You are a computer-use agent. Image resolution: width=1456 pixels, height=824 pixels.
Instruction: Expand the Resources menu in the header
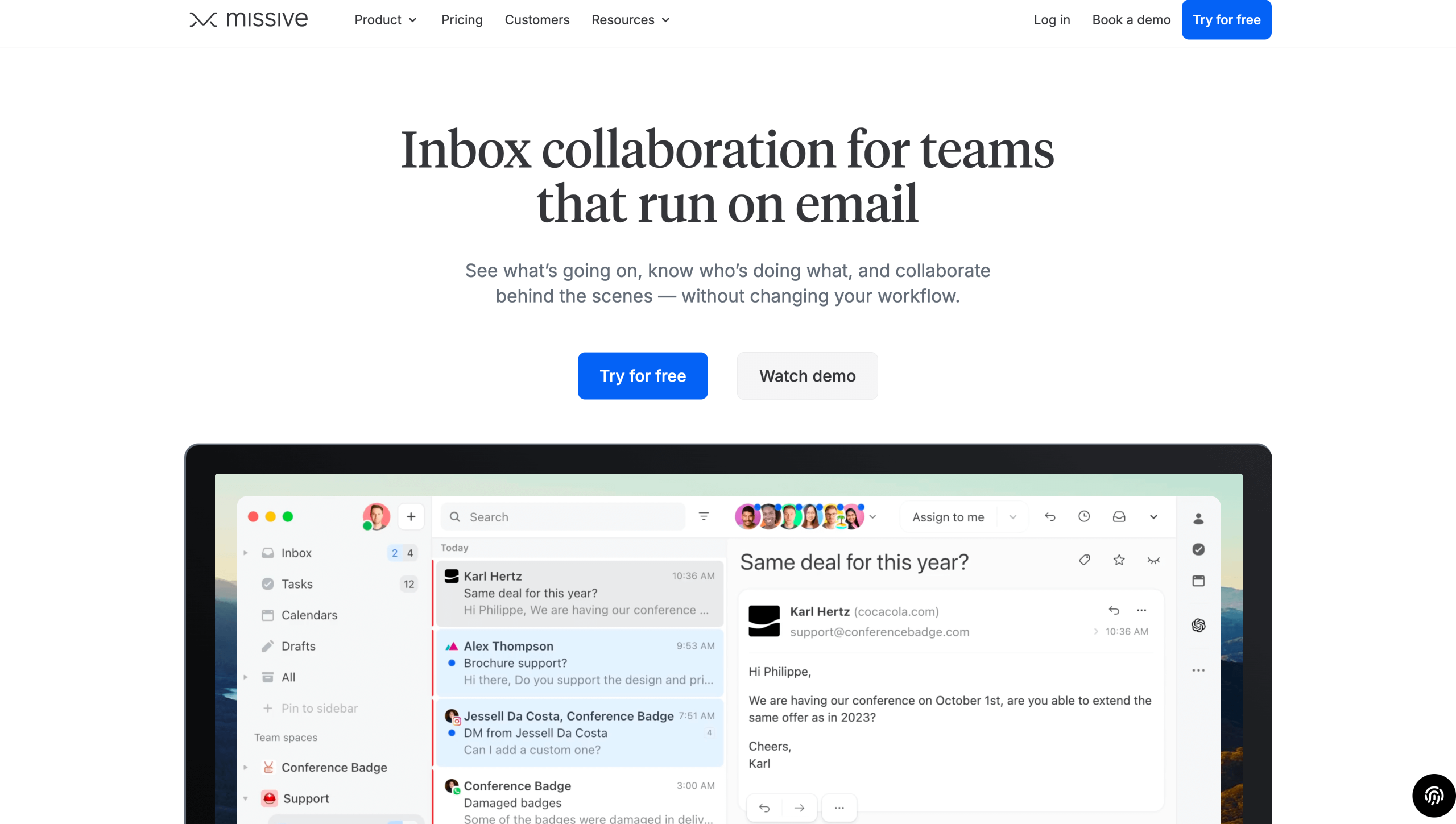coord(630,20)
